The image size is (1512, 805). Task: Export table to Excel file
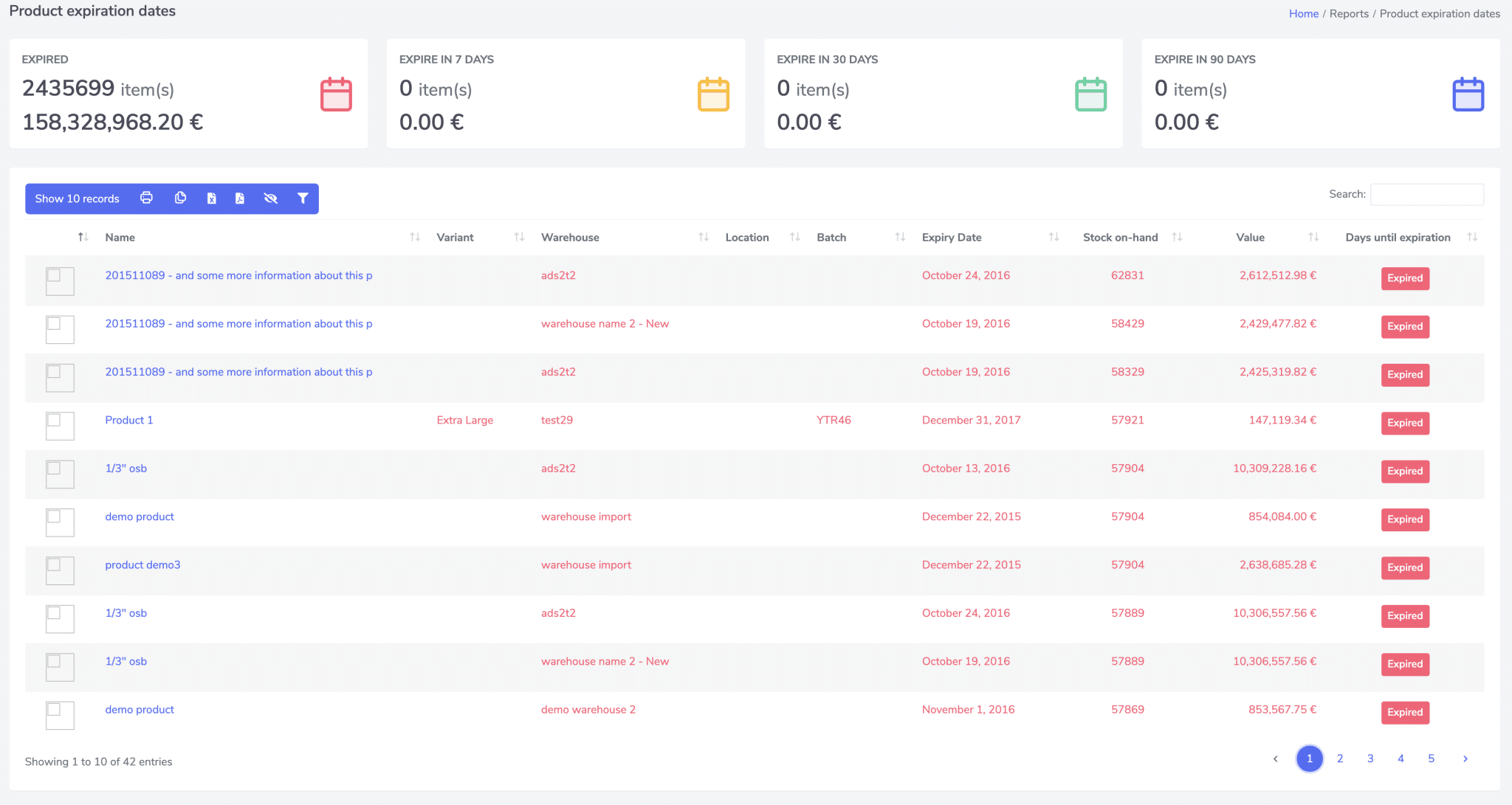tap(211, 198)
